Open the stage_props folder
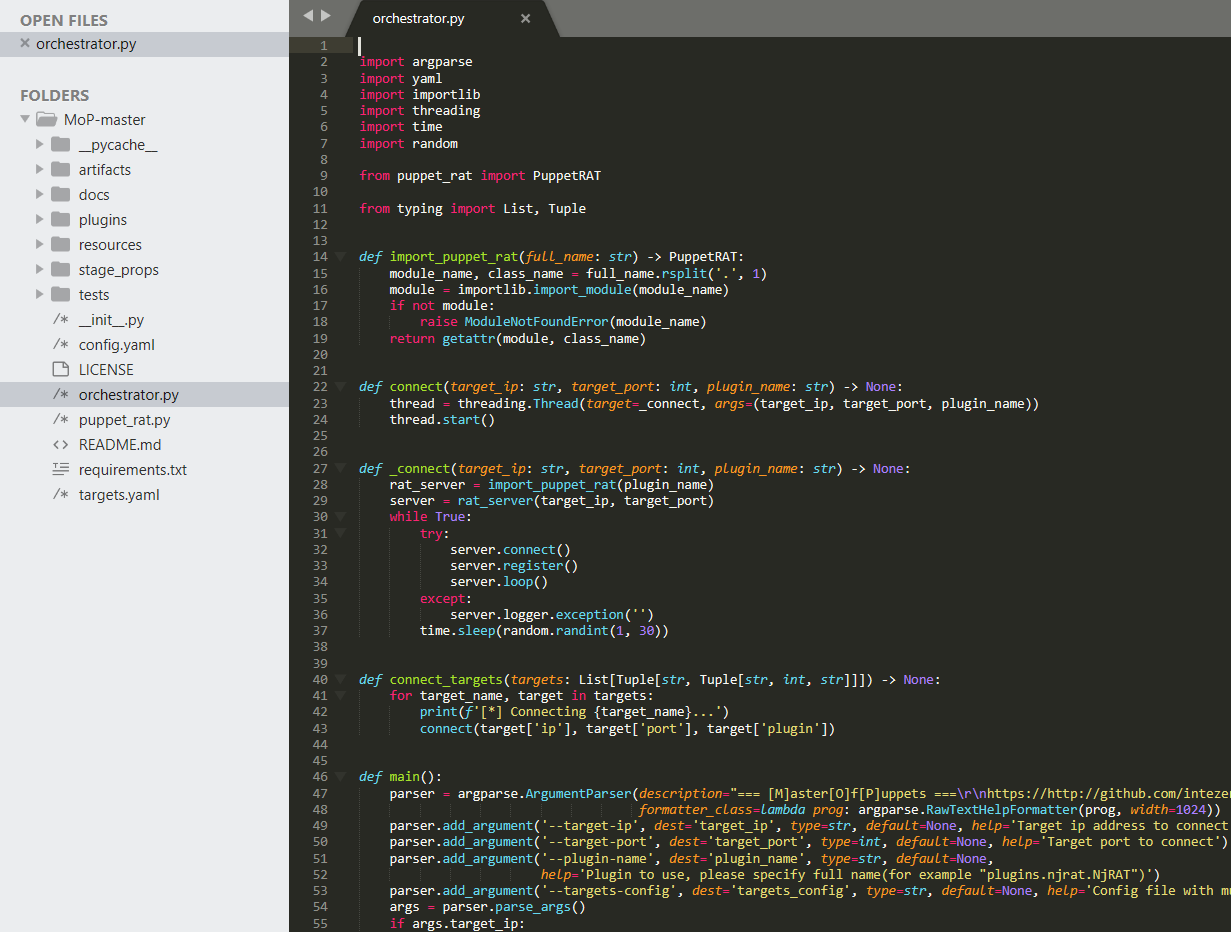1231x932 pixels. point(118,270)
